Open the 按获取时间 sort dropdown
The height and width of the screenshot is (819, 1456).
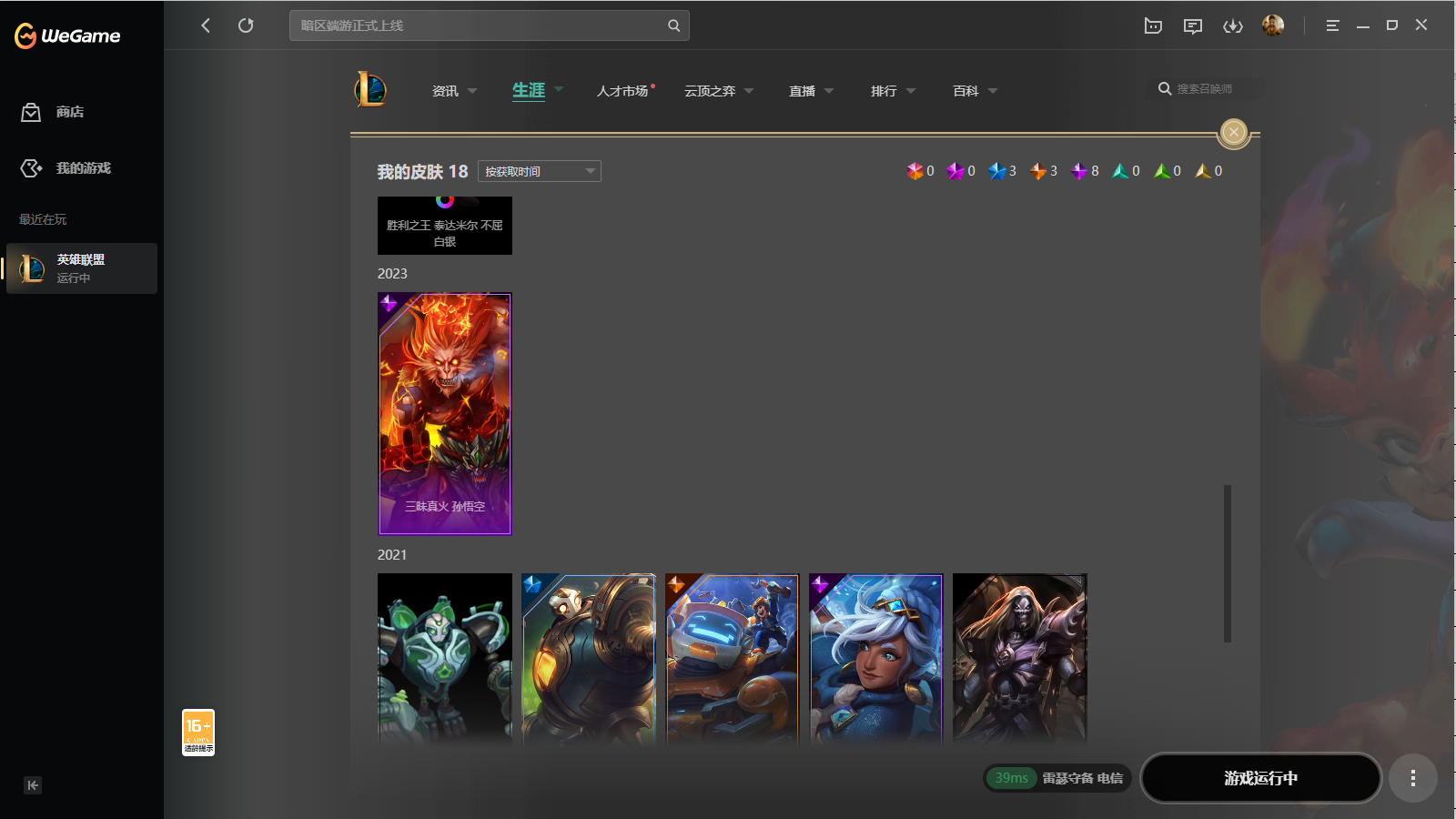click(540, 171)
